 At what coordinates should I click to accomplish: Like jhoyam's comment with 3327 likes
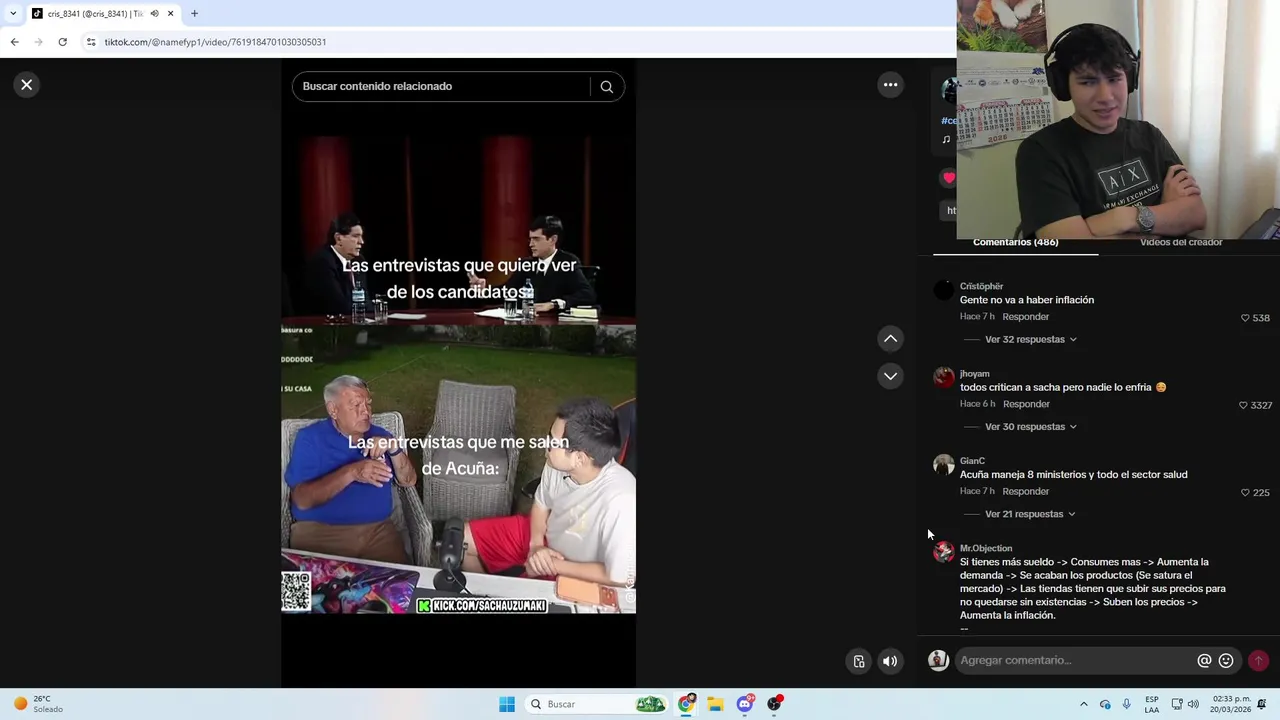click(x=1243, y=405)
